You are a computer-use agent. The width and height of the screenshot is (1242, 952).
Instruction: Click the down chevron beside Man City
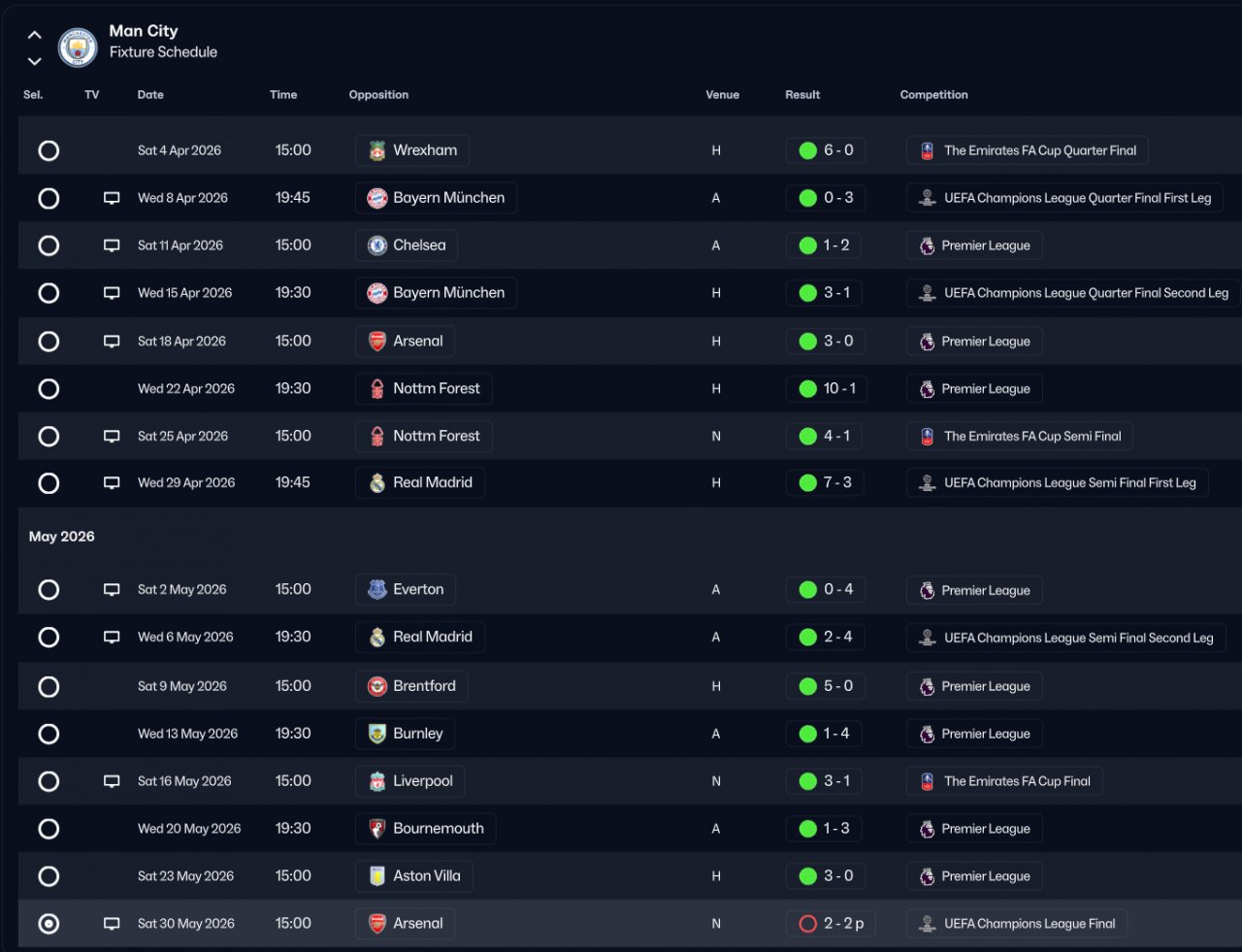[34, 61]
